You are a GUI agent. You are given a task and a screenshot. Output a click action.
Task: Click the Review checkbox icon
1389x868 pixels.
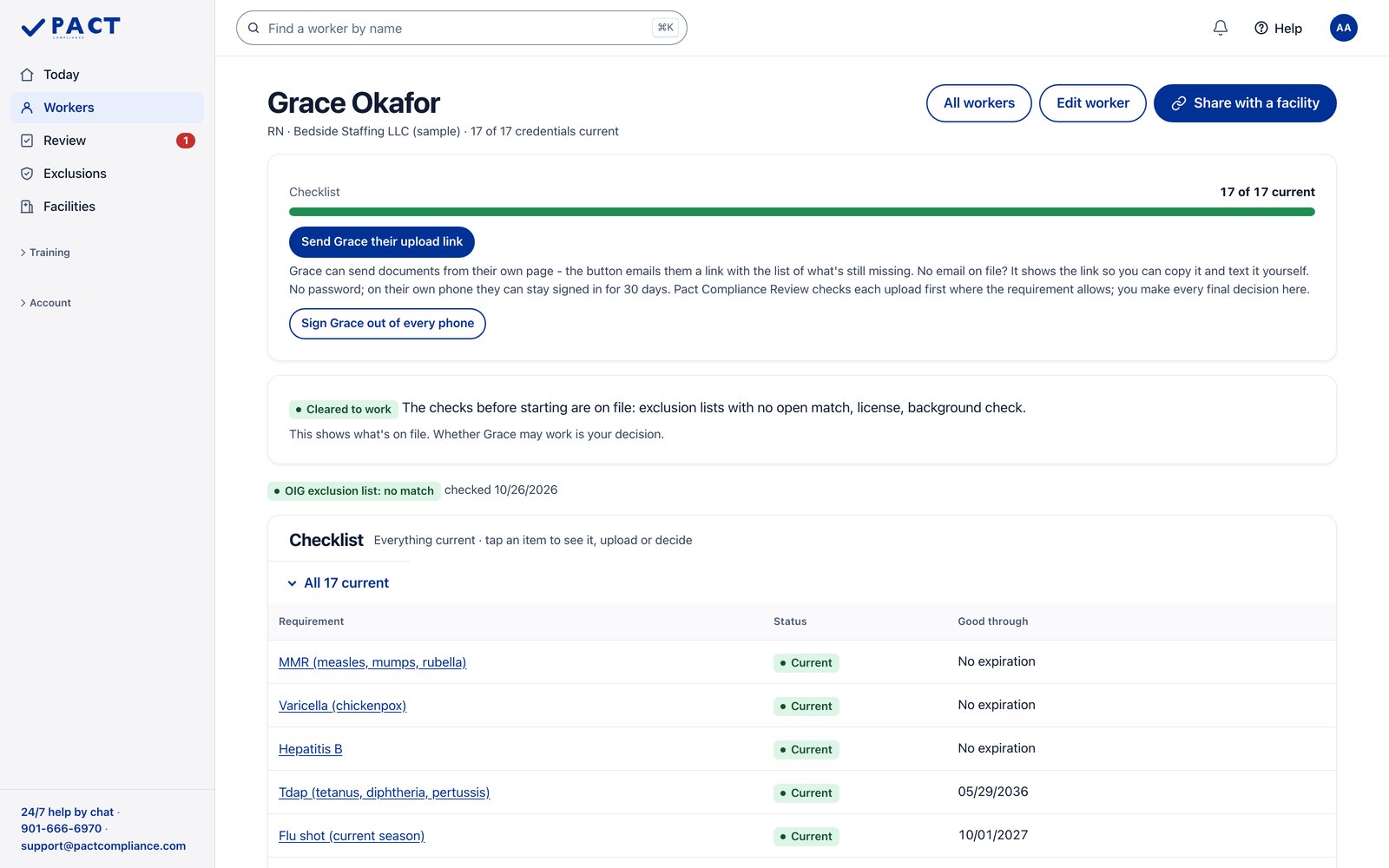pyautogui.click(x=27, y=141)
